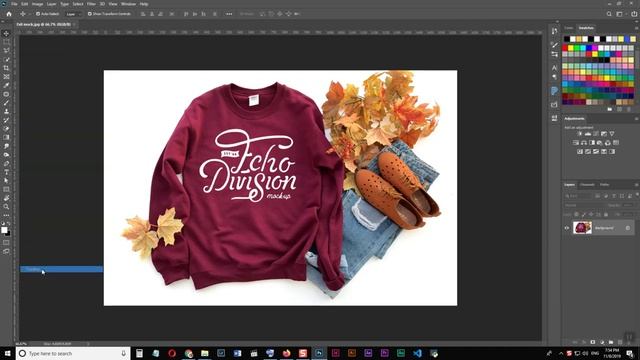Screen dimensions: 640x360
Task: Open the Swatches panel flyout menu
Action: [636, 28]
